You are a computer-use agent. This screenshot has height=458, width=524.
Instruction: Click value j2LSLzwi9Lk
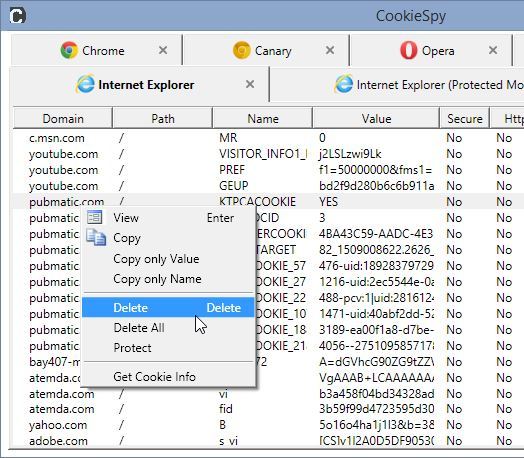[x=350, y=154]
